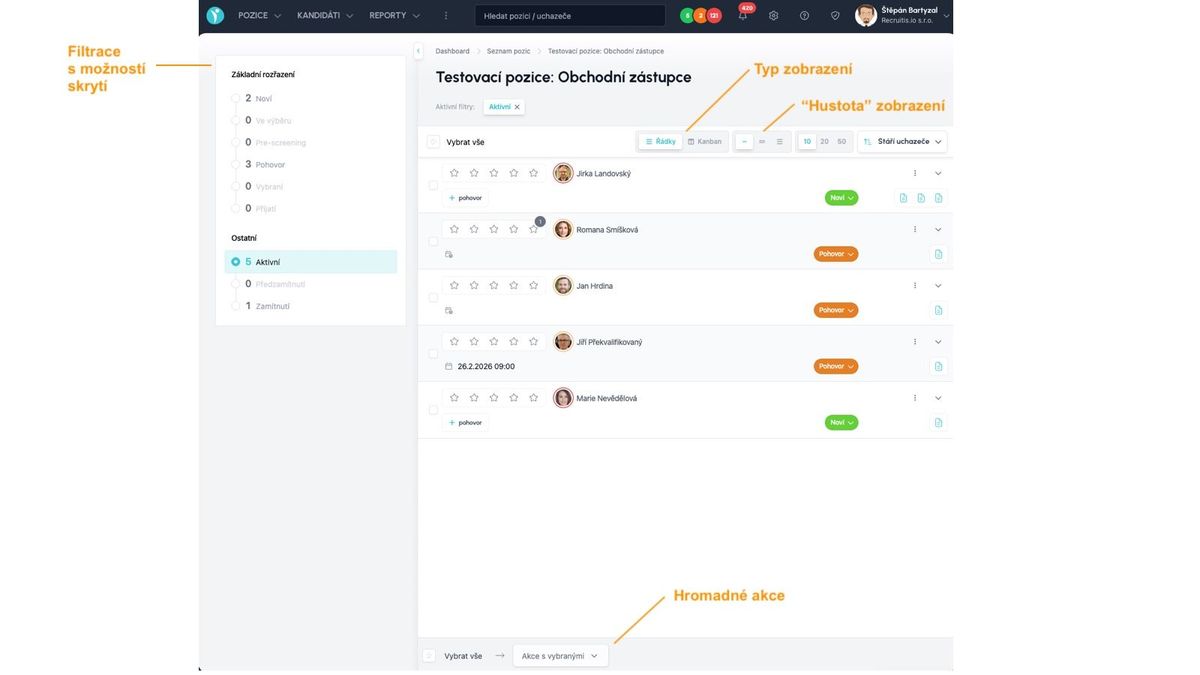Image resolution: width=1200 pixels, height=675 pixels.
Task: Open the KANDIDÁTI menu
Action: (325, 16)
